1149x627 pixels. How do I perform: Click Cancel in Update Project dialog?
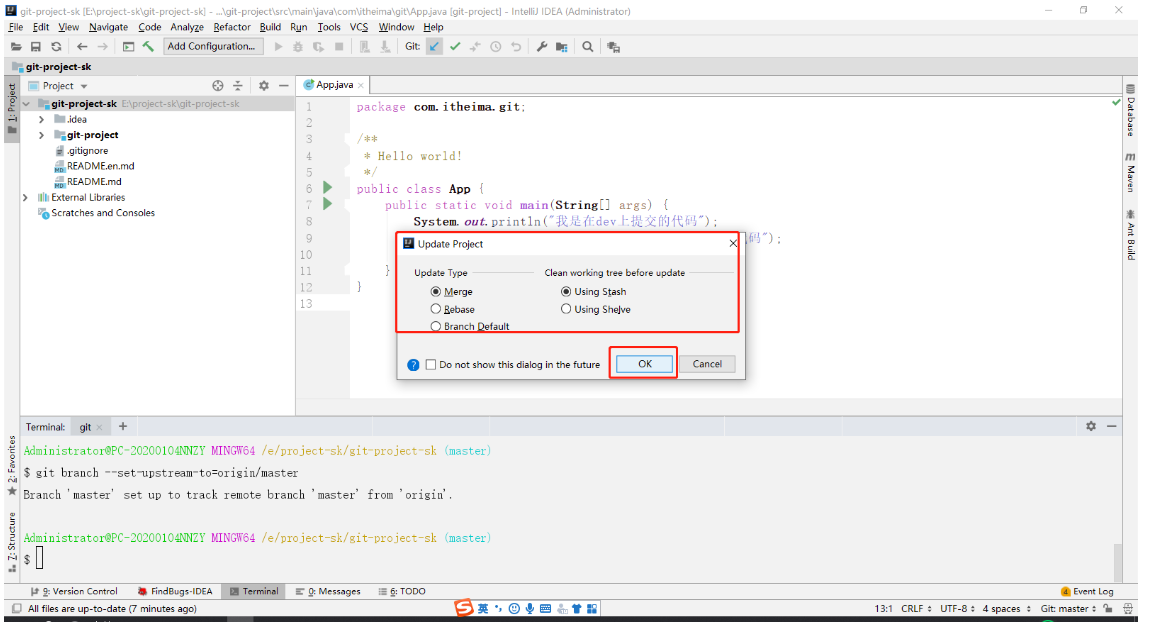click(x=707, y=364)
